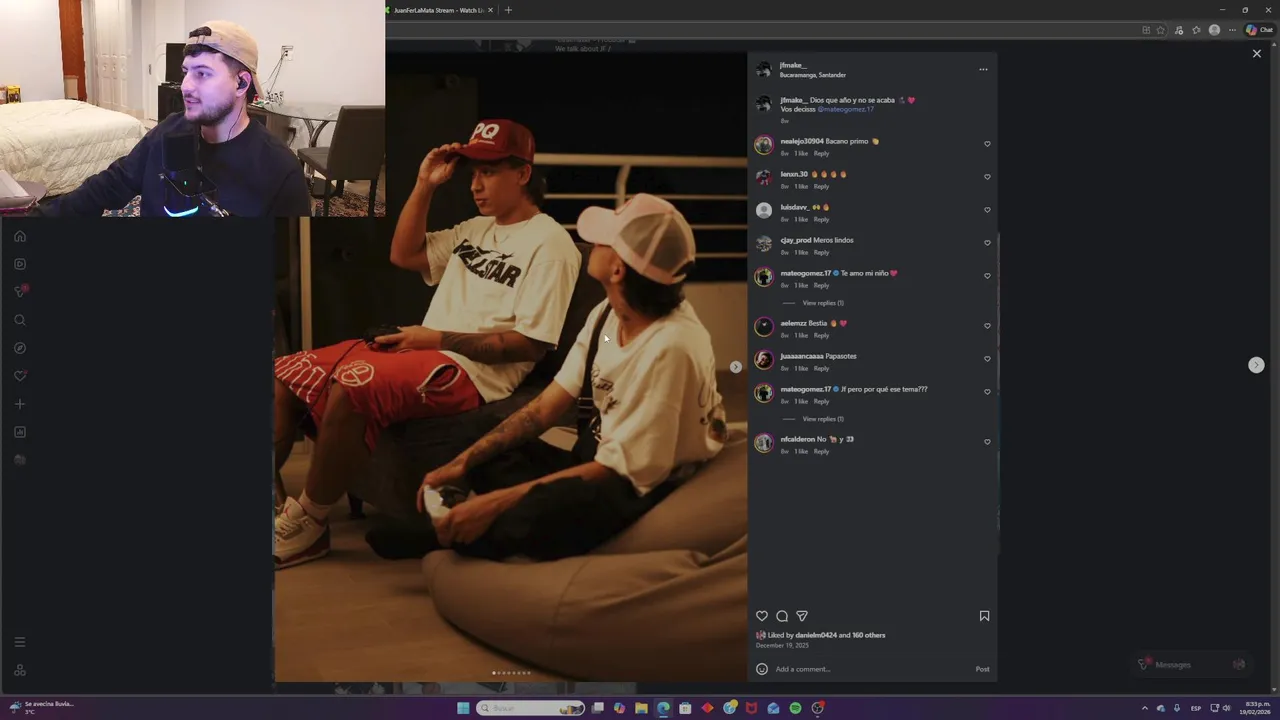Open the Explore compass sidebar icon
The image size is (1280, 720).
[x=20, y=348]
